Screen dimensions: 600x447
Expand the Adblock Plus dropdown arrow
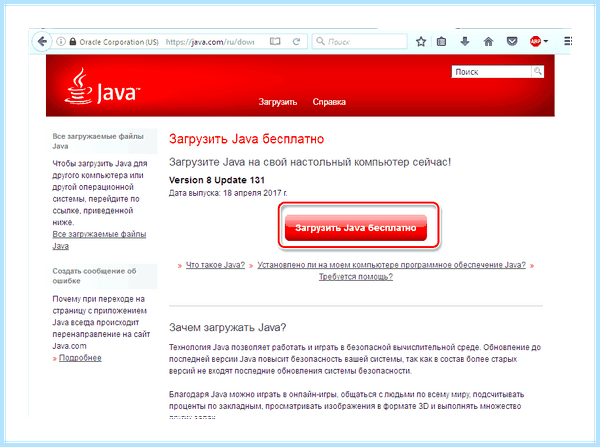pyautogui.click(x=546, y=41)
